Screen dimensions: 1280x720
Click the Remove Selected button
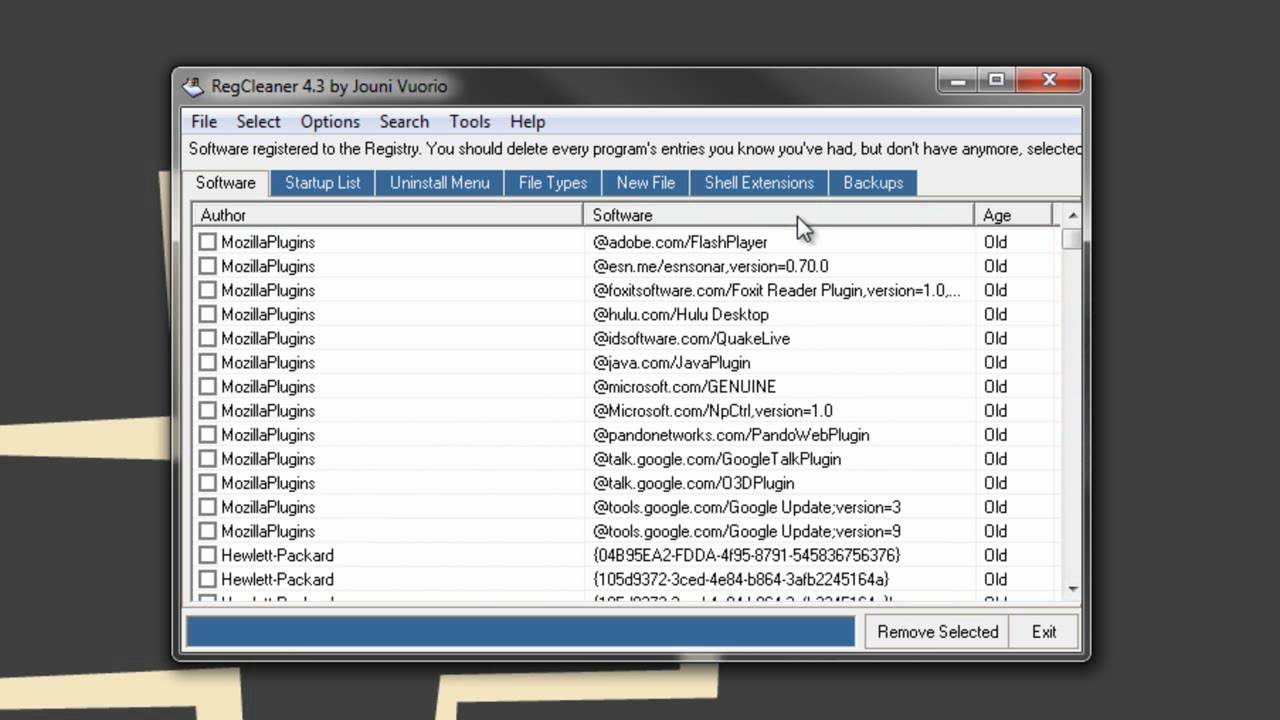coord(938,632)
